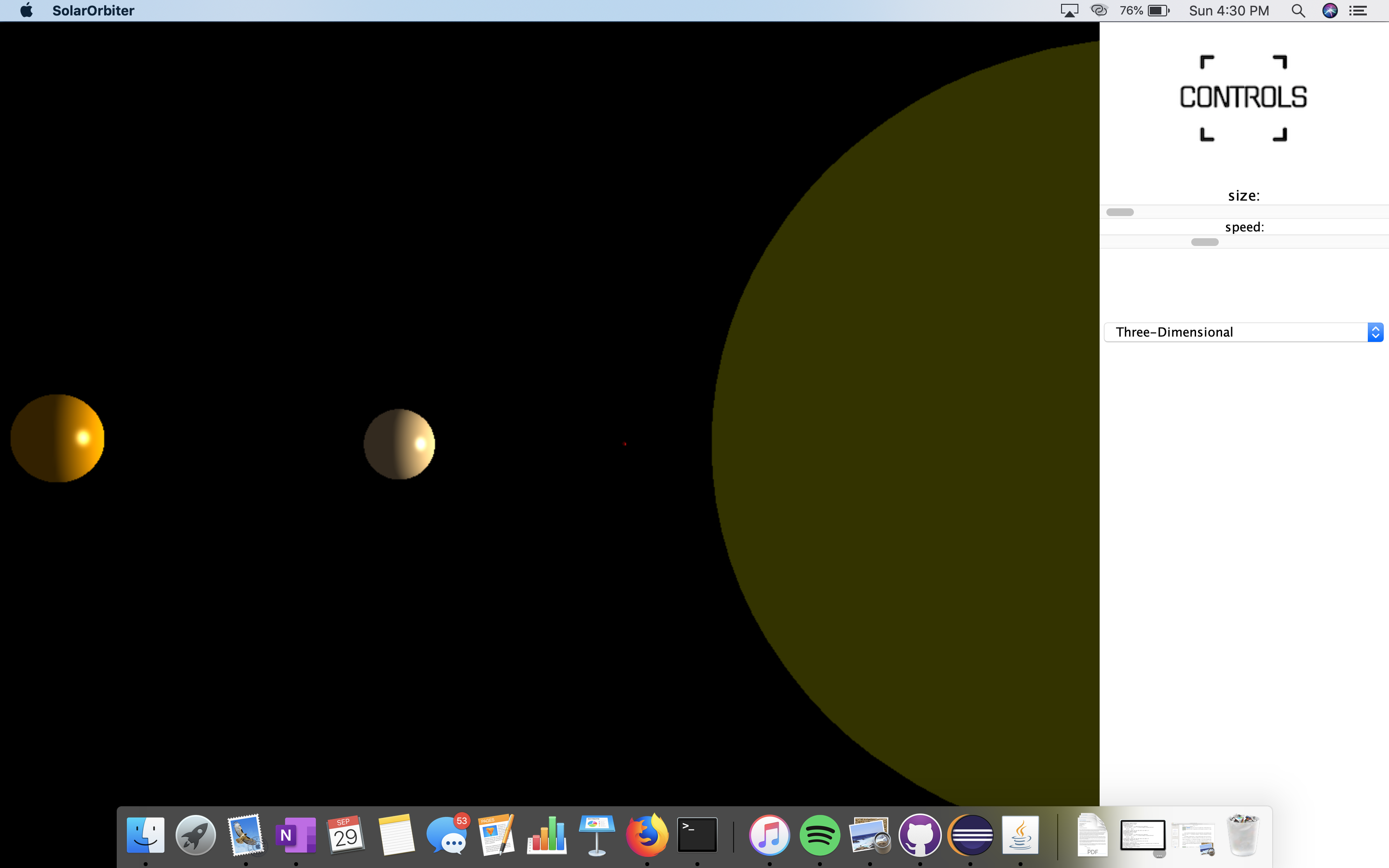
Task: Open Finder from the Dock
Action: (x=145, y=835)
